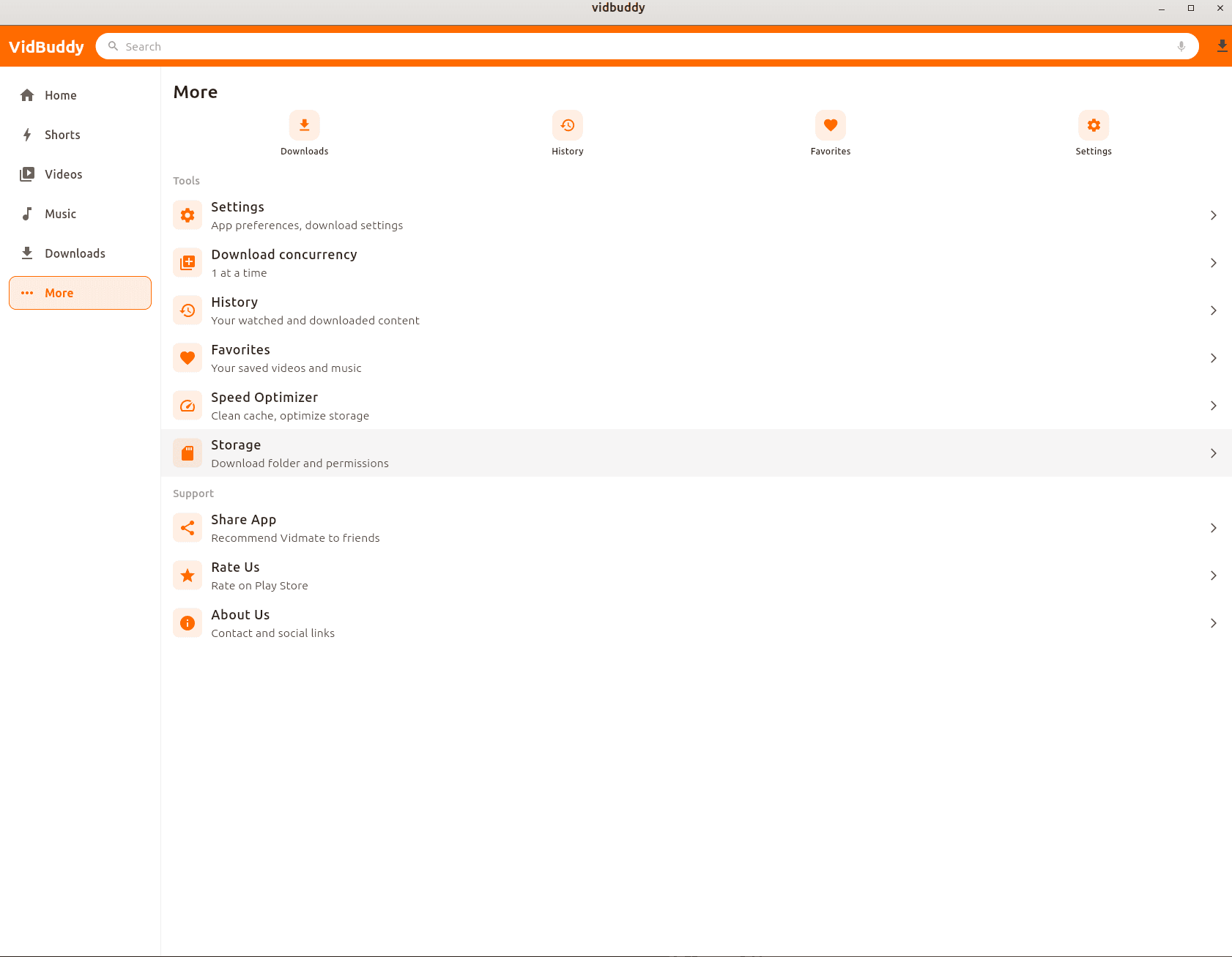Expand the Favorites row chevron
1232x957 pixels.
tap(1214, 358)
